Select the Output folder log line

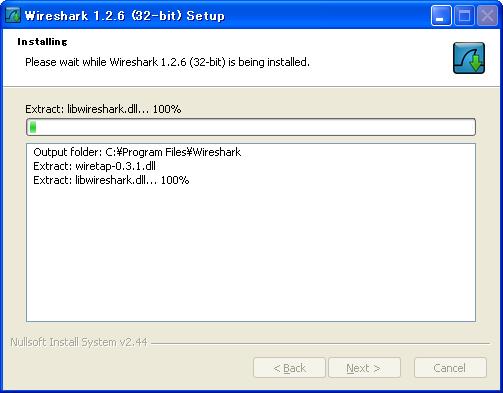click(137, 152)
